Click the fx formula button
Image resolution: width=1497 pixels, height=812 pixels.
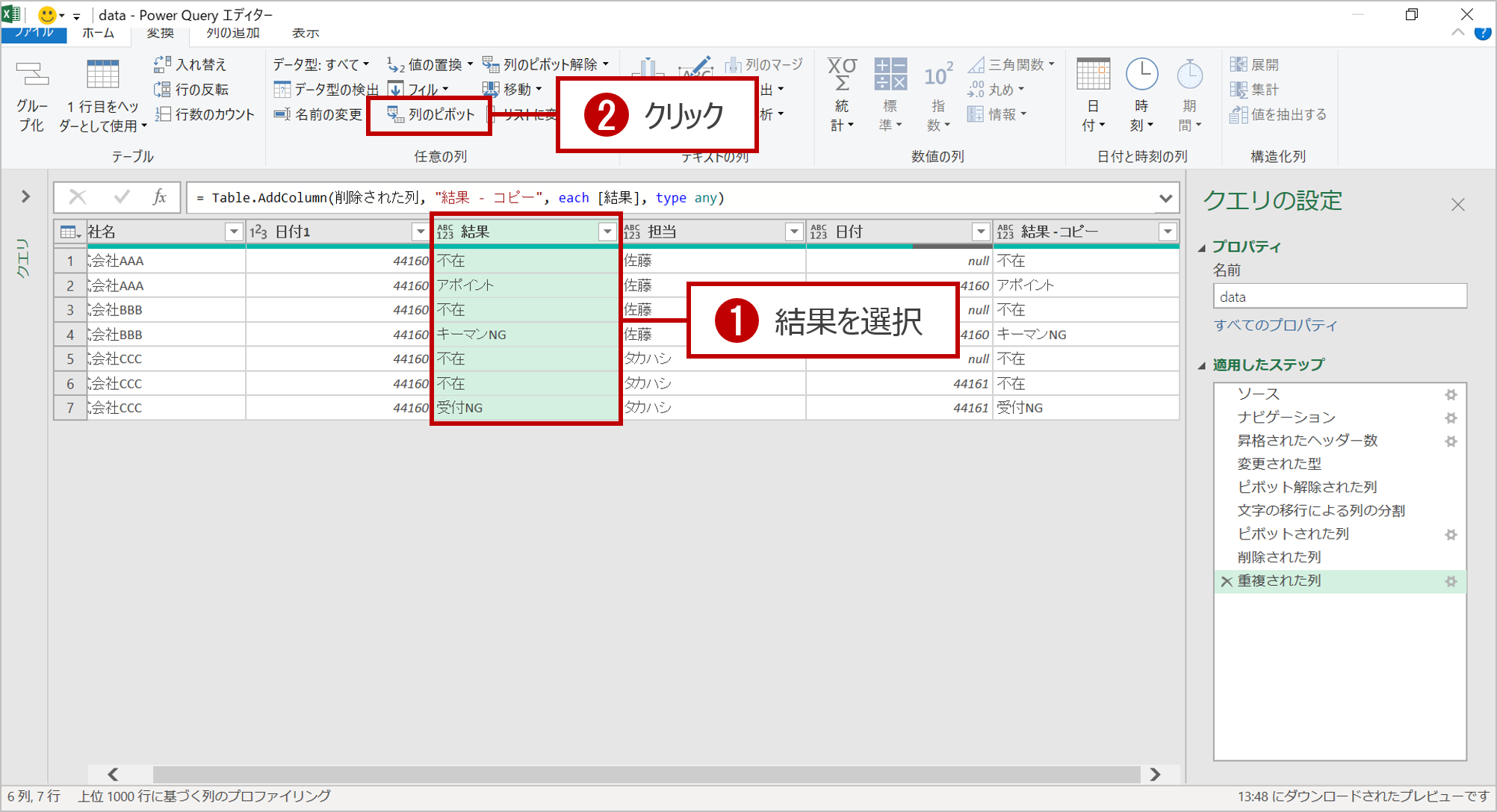(x=159, y=197)
